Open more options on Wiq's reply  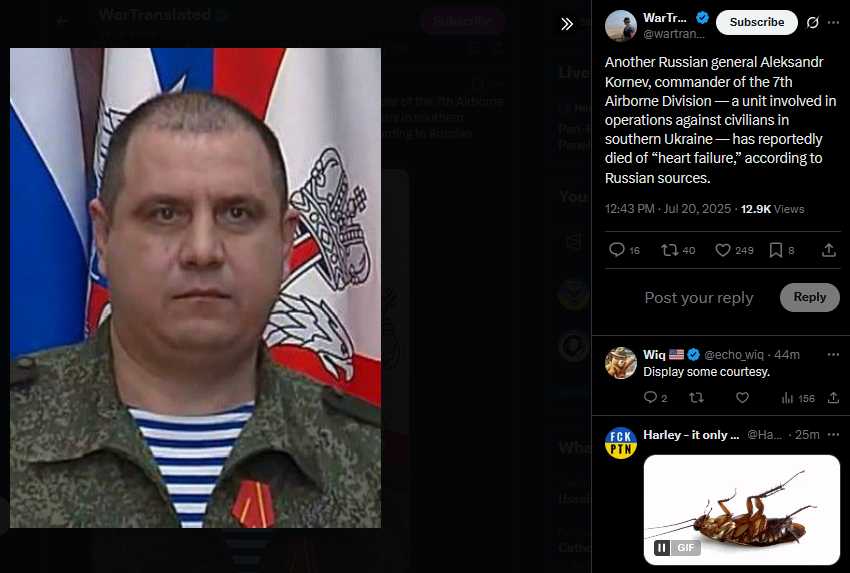click(833, 355)
